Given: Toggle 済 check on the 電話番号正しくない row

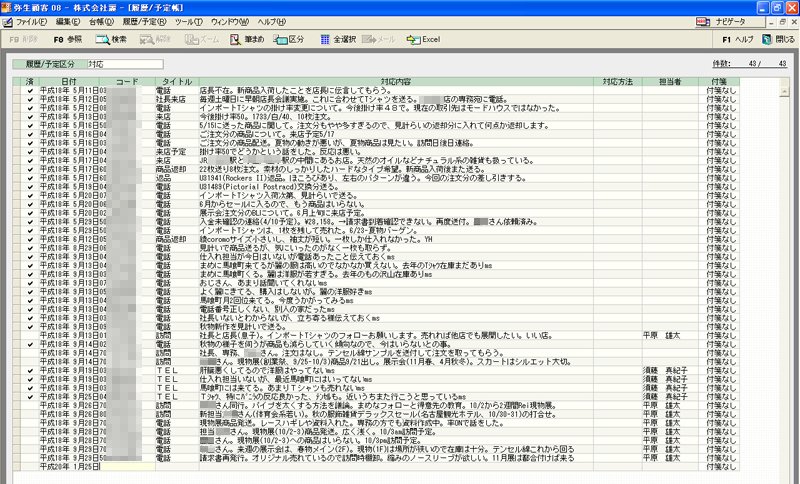Looking at the screenshot, I should [30, 310].
